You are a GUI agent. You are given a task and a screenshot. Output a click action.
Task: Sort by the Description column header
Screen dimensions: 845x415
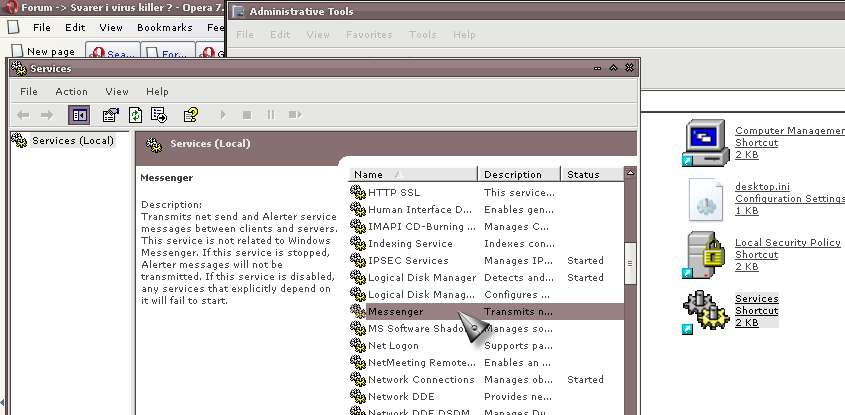pos(519,174)
